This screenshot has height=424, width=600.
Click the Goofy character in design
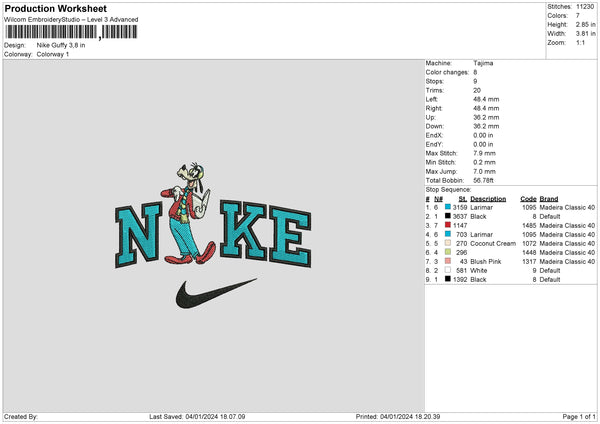188,213
